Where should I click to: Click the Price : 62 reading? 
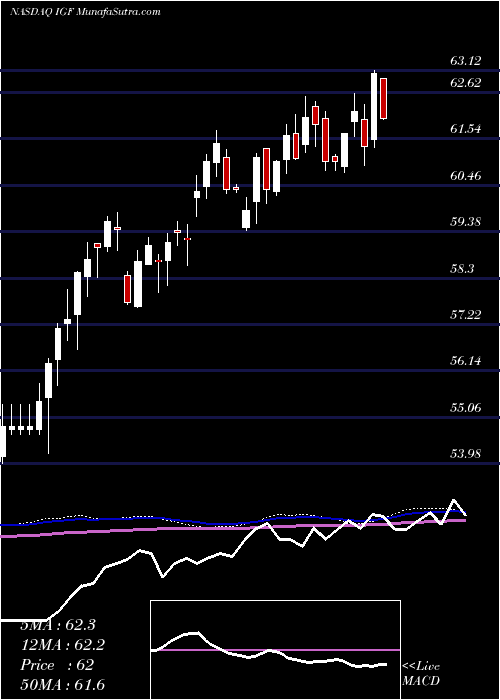[x=57, y=665]
